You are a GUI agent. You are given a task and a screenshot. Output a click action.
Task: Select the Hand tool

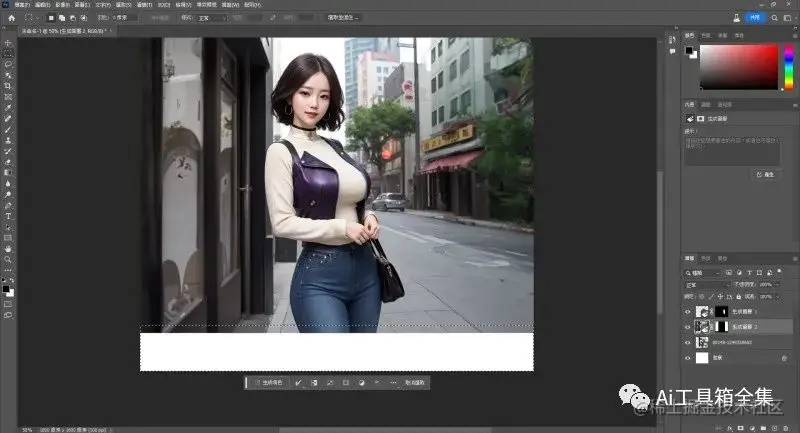[x=8, y=248]
